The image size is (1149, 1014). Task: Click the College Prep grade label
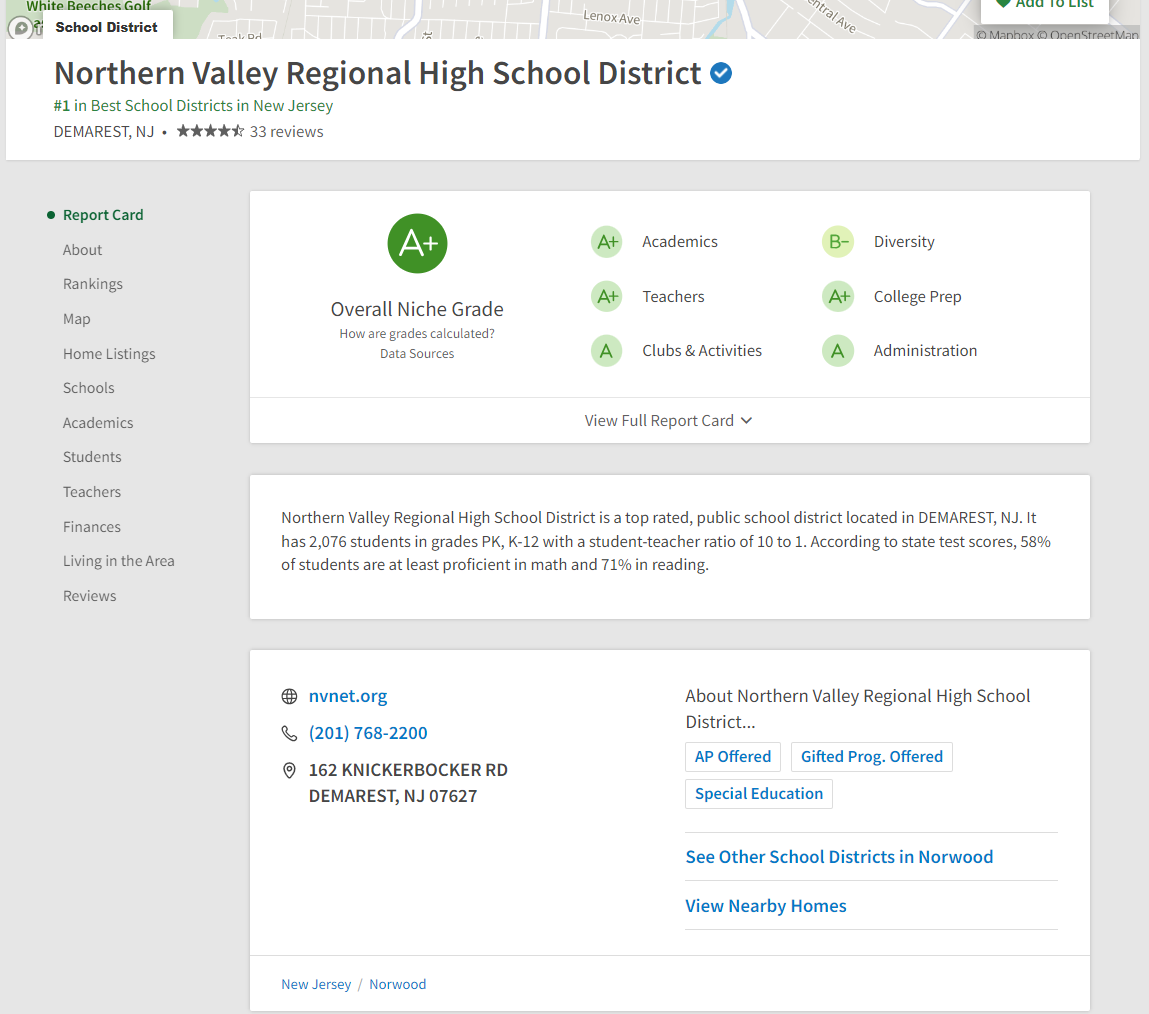pos(917,297)
